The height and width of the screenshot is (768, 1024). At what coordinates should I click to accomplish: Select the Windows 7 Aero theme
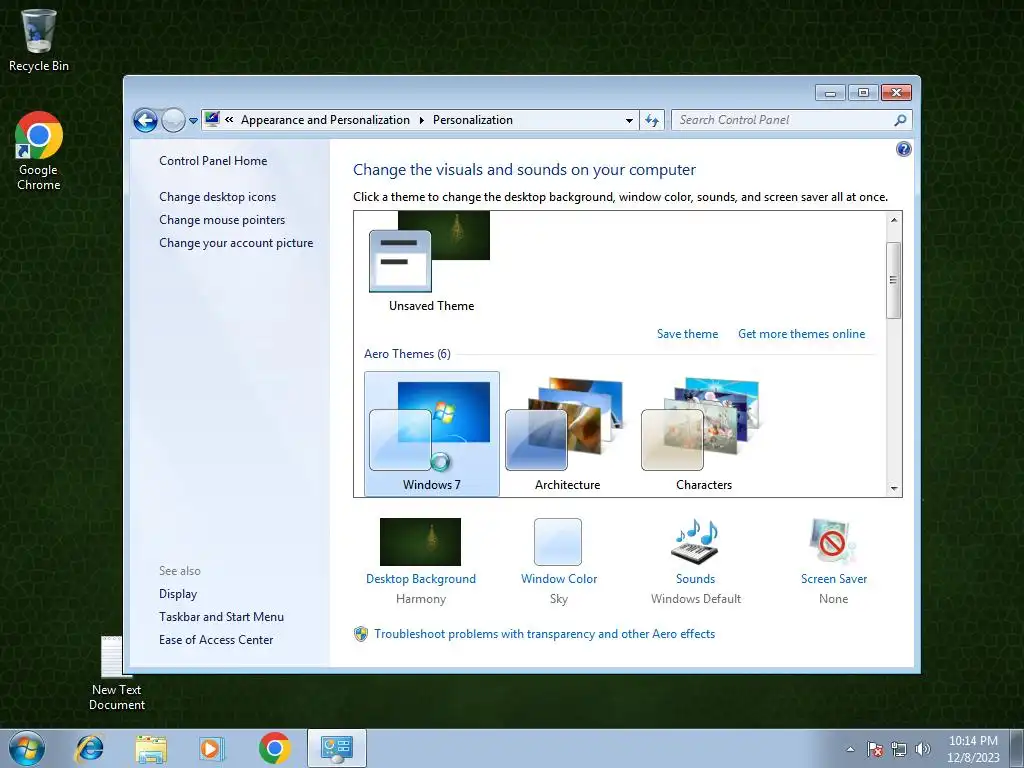(x=432, y=434)
